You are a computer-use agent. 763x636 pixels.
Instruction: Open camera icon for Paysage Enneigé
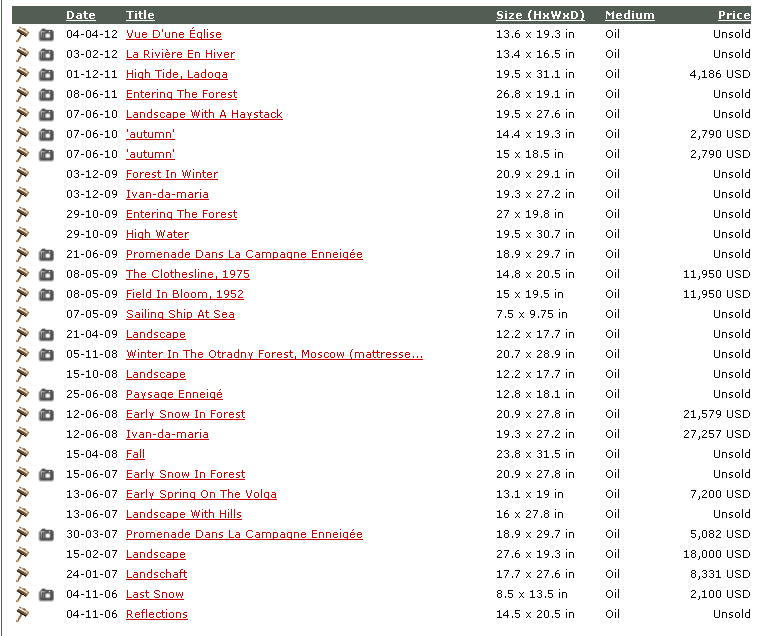coord(46,394)
